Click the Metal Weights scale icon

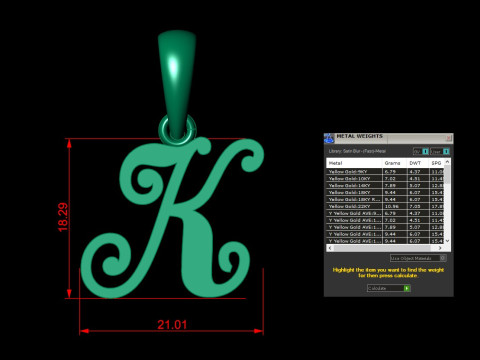pos(329,138)
